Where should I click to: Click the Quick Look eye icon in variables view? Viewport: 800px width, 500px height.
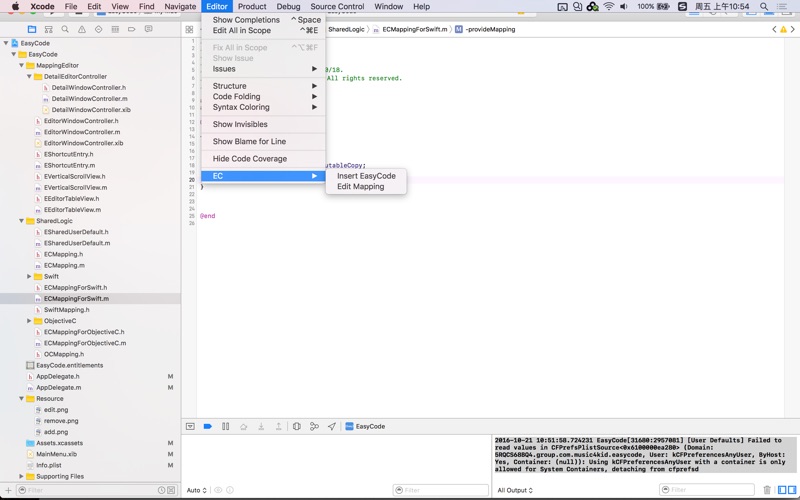point(218,490)
